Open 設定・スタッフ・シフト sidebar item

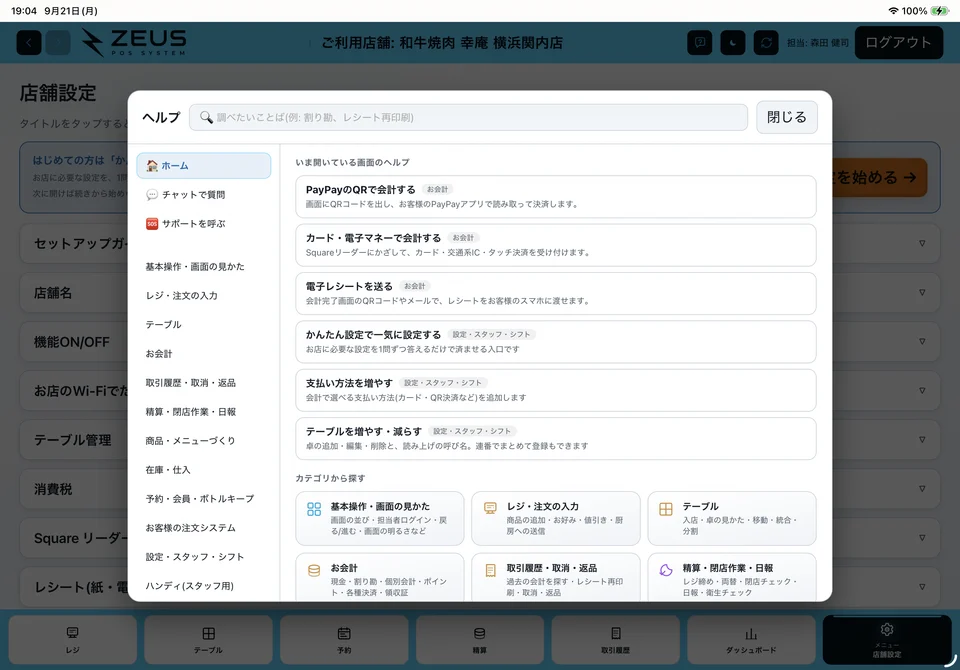(204, 557)
